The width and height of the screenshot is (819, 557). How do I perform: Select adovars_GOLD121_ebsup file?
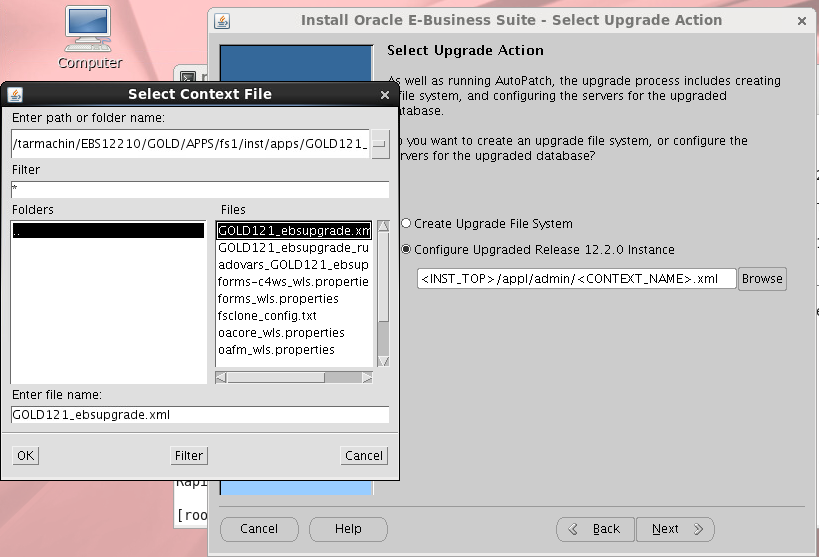pos(294,265)
